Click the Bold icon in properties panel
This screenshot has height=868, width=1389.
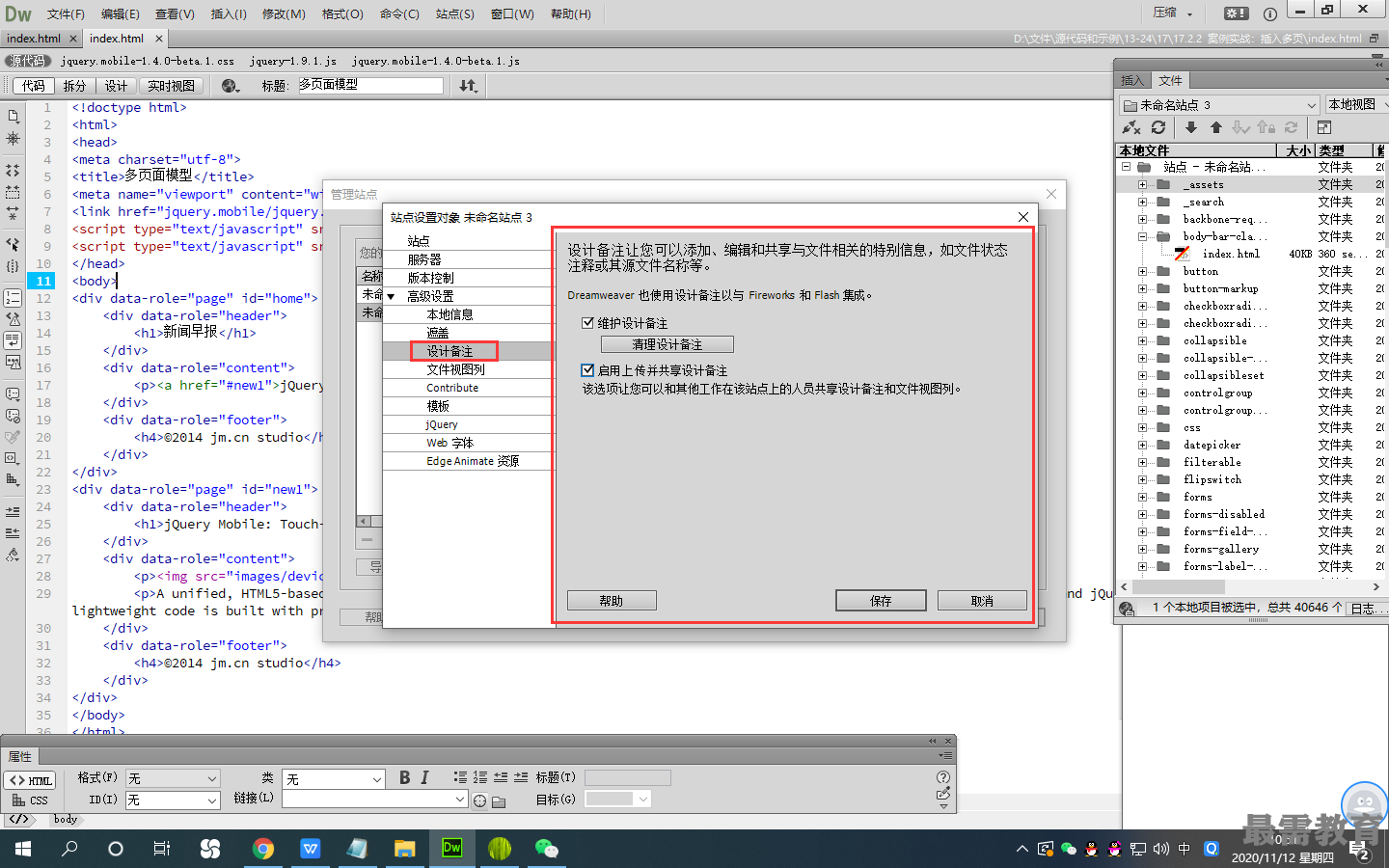click(x=404, y=777)
